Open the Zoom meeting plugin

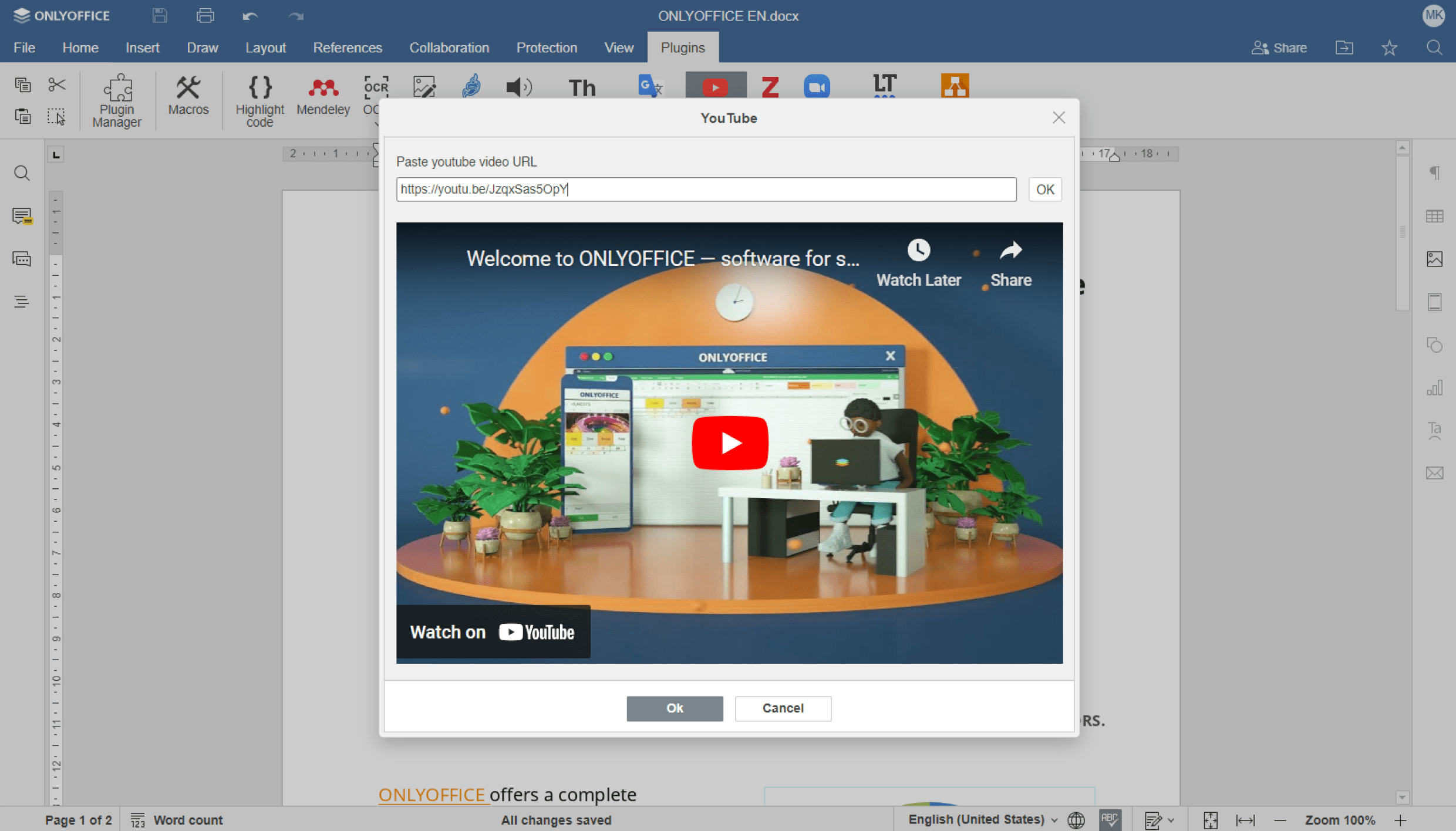816,87
